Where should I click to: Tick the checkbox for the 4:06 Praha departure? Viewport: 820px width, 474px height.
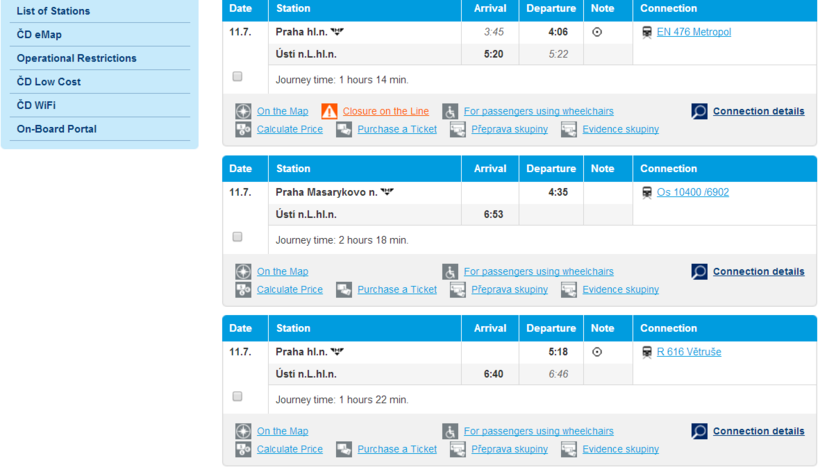[x=237, y=76]
